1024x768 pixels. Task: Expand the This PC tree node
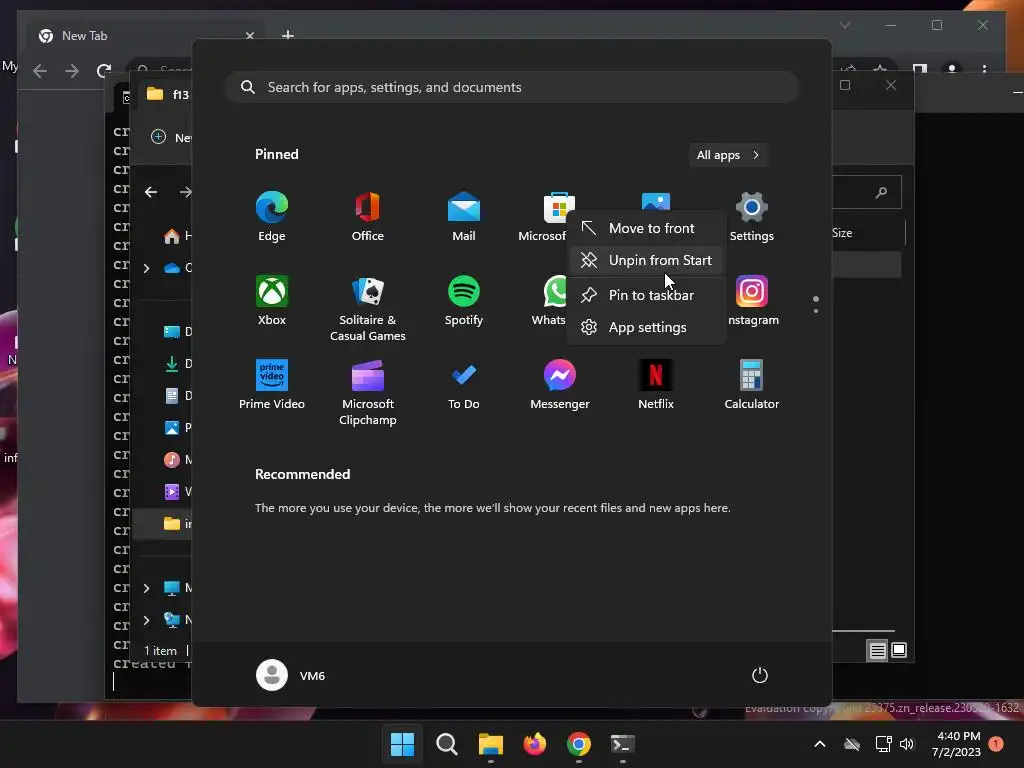(x=146, y=588)
